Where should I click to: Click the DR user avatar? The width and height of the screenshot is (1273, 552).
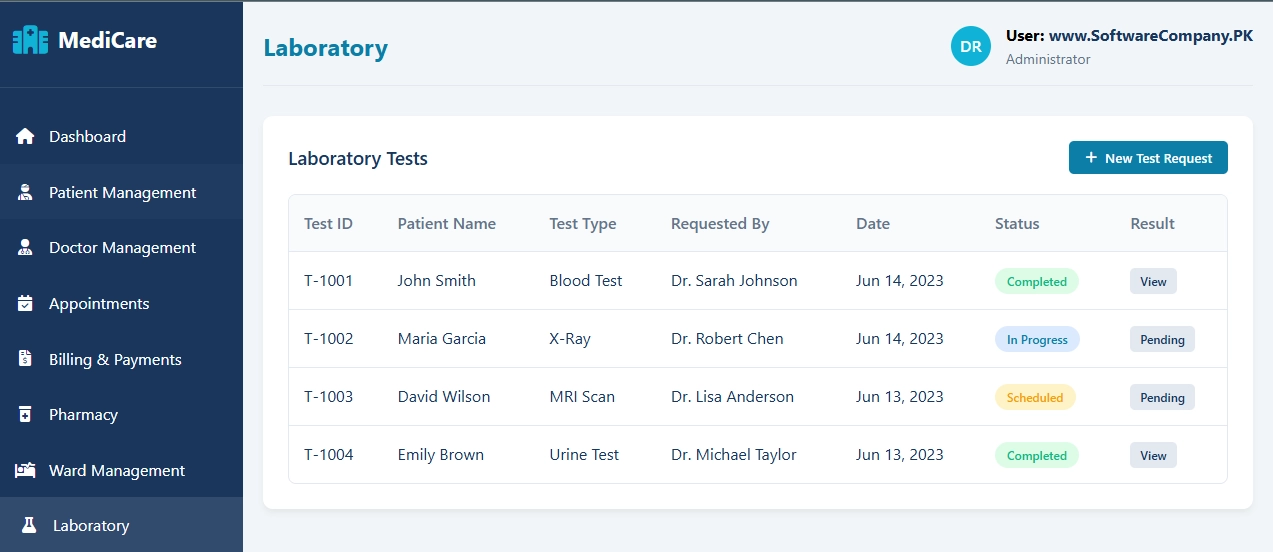[x=970, y=47]
